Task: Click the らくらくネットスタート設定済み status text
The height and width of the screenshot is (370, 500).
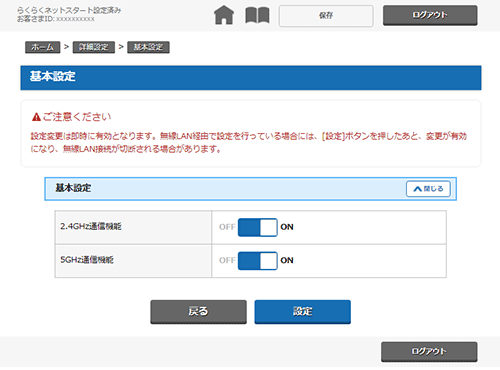Action: click(x=69, y=10)
